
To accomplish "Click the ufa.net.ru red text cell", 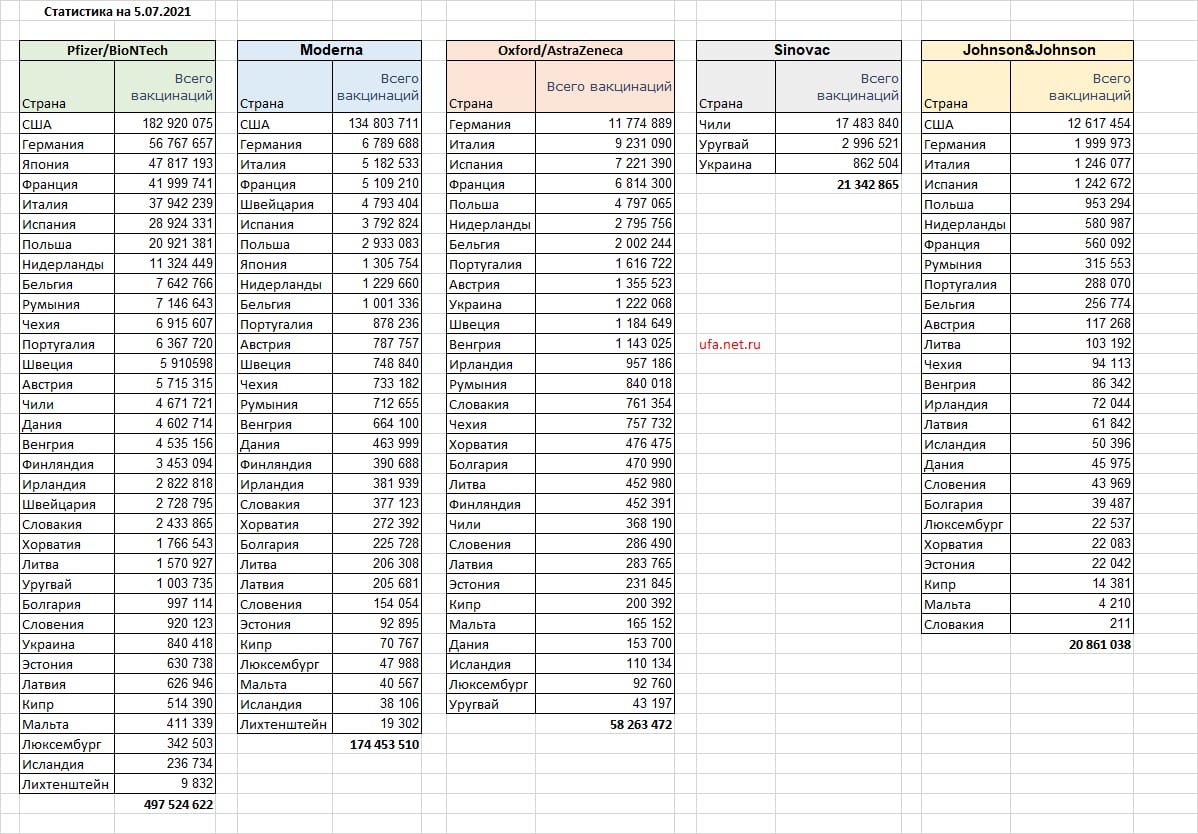I will point(736,344).
